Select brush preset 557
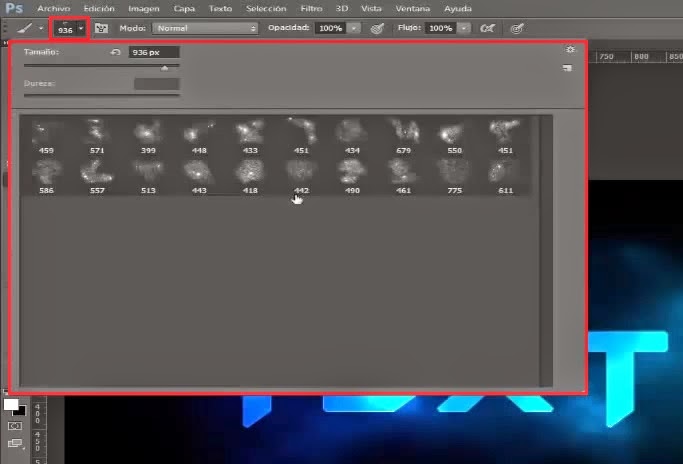This screenshot has width=683, height=464. click(x=97, y=176)
